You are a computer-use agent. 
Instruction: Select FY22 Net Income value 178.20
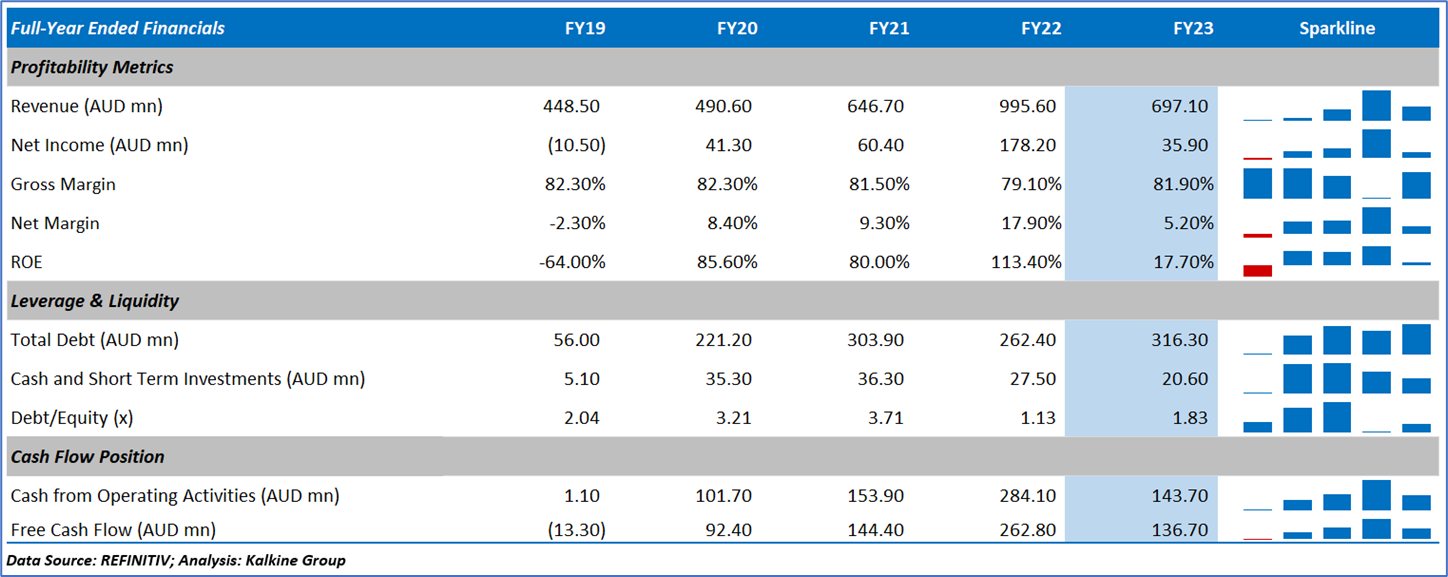pyautogui.click(x=1027, y=145)
